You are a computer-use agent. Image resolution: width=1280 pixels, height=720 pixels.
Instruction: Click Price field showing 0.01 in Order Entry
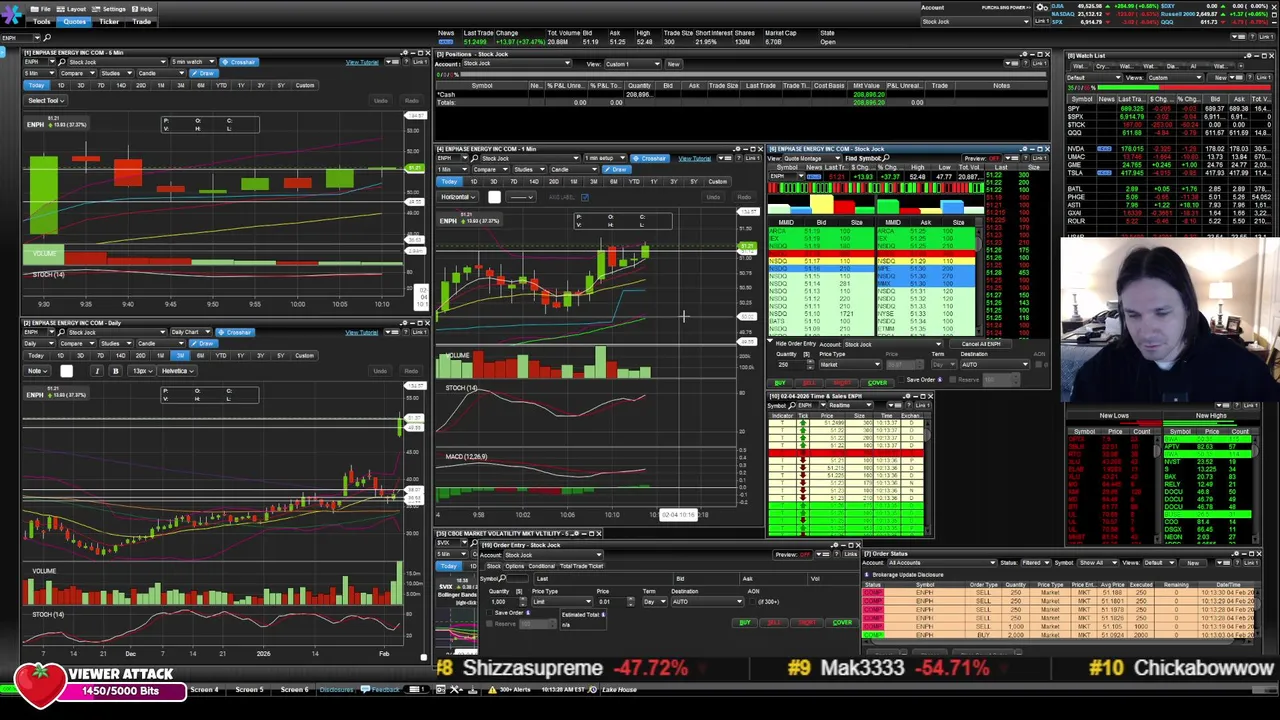(x=610, y=602)
